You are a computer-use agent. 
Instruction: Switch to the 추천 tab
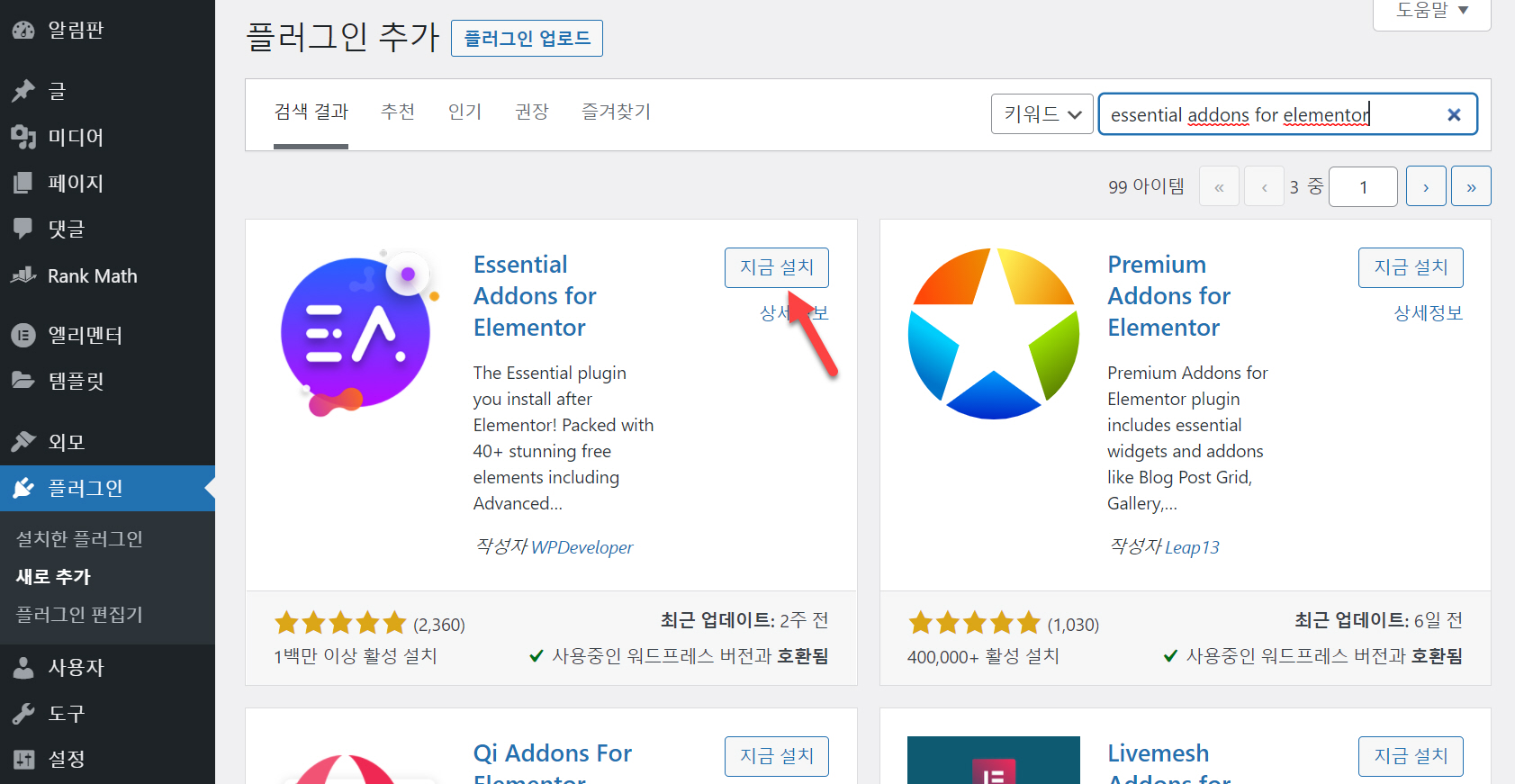point(398,112)
